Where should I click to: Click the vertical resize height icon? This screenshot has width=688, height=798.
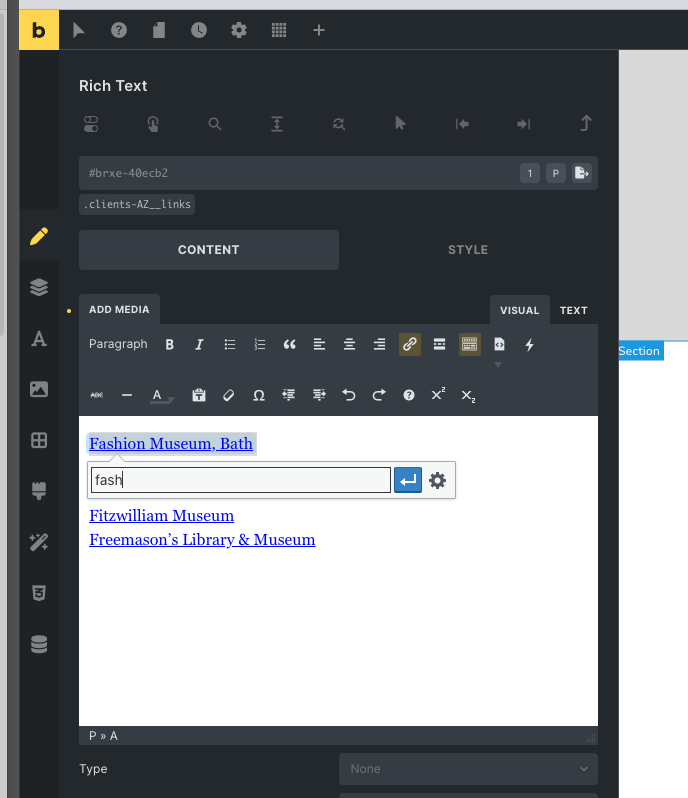pyautogui.click(x=277, y=124)
